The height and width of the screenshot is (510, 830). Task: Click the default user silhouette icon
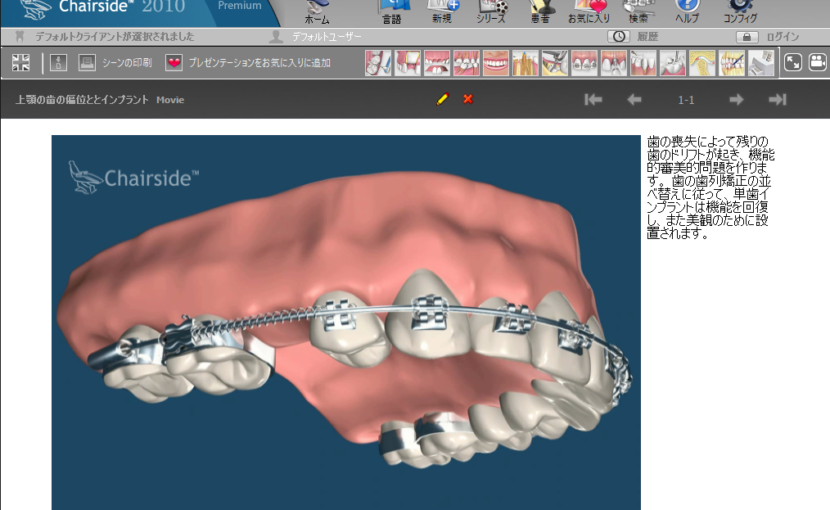pyautogui.click(x=275, y=37)
